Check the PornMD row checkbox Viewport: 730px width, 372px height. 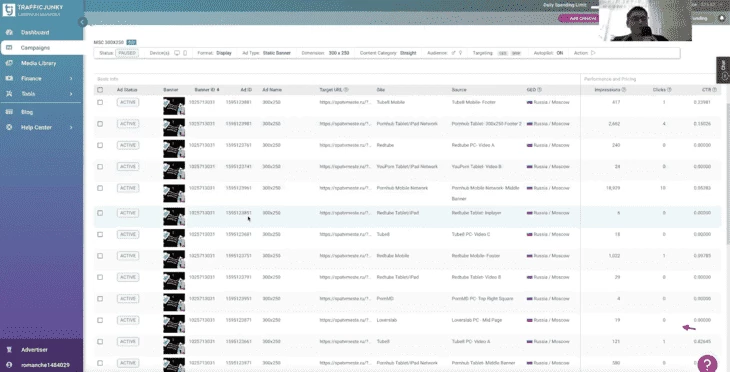coord(100,299)
